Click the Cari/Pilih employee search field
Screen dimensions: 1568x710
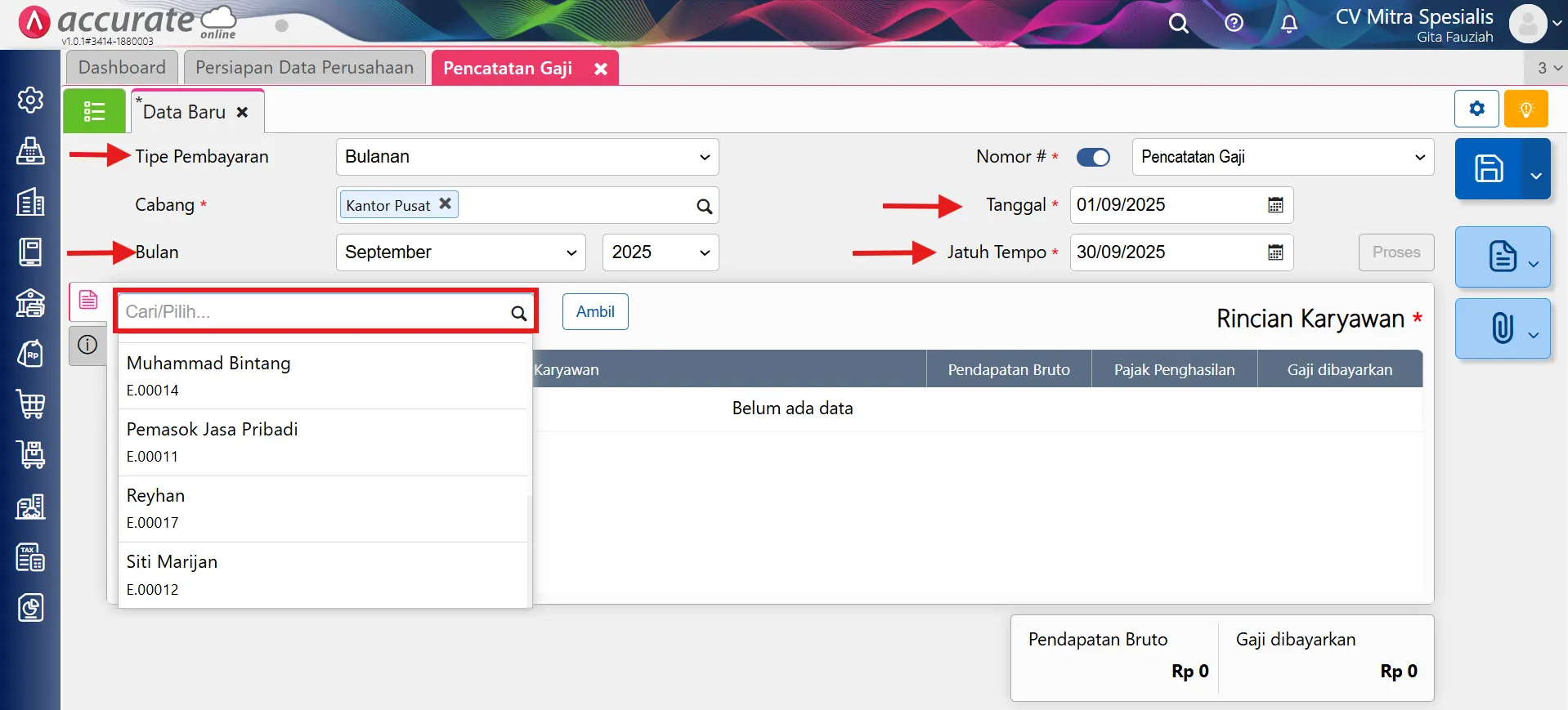point(315,312)
